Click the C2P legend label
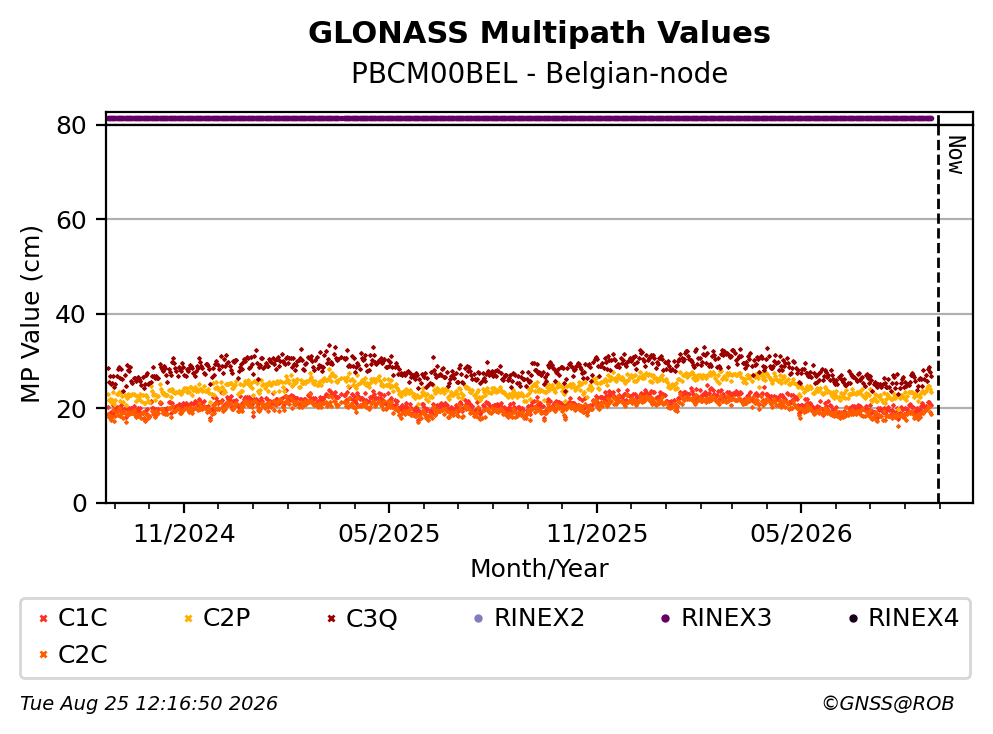Screen dimensions: 993x734 (227, 618)
